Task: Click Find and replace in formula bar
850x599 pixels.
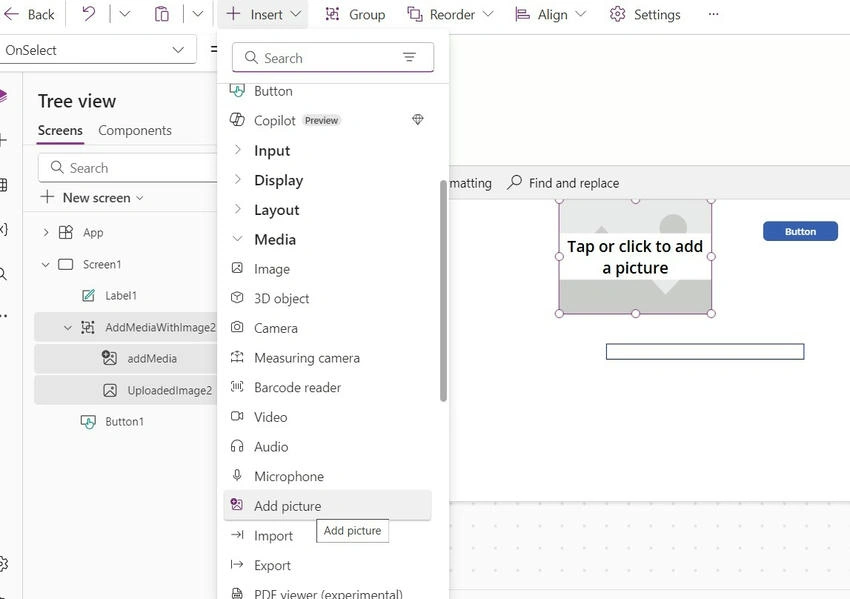Action: [563, 183]
